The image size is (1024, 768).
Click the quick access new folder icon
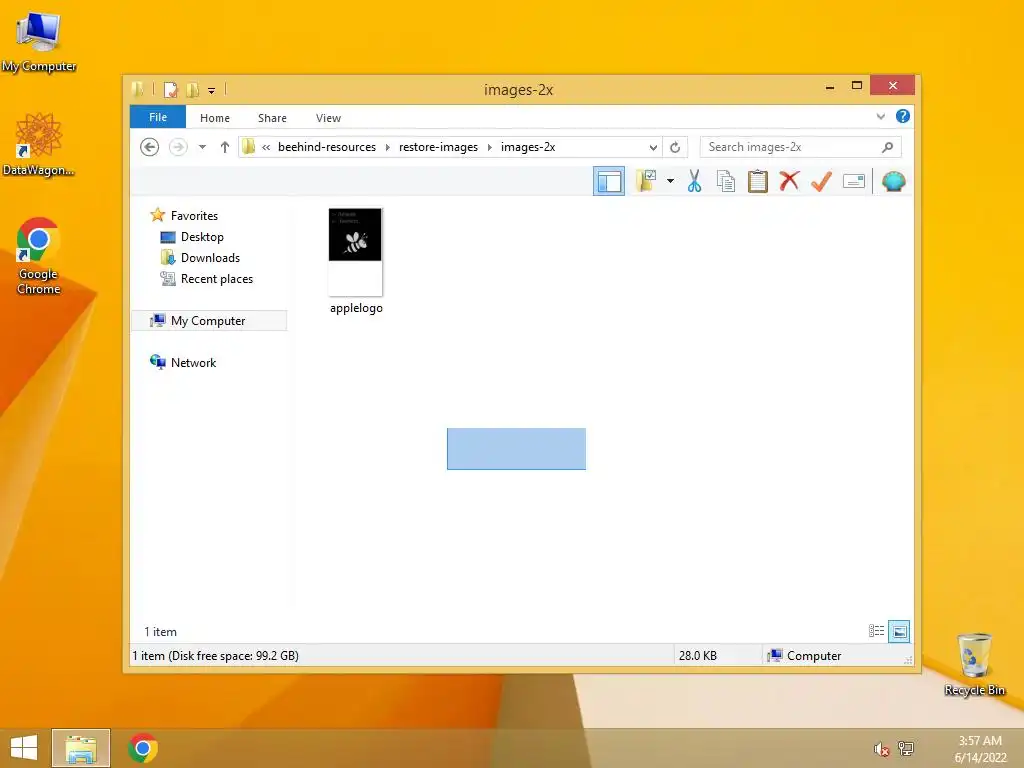pos(192,89)
